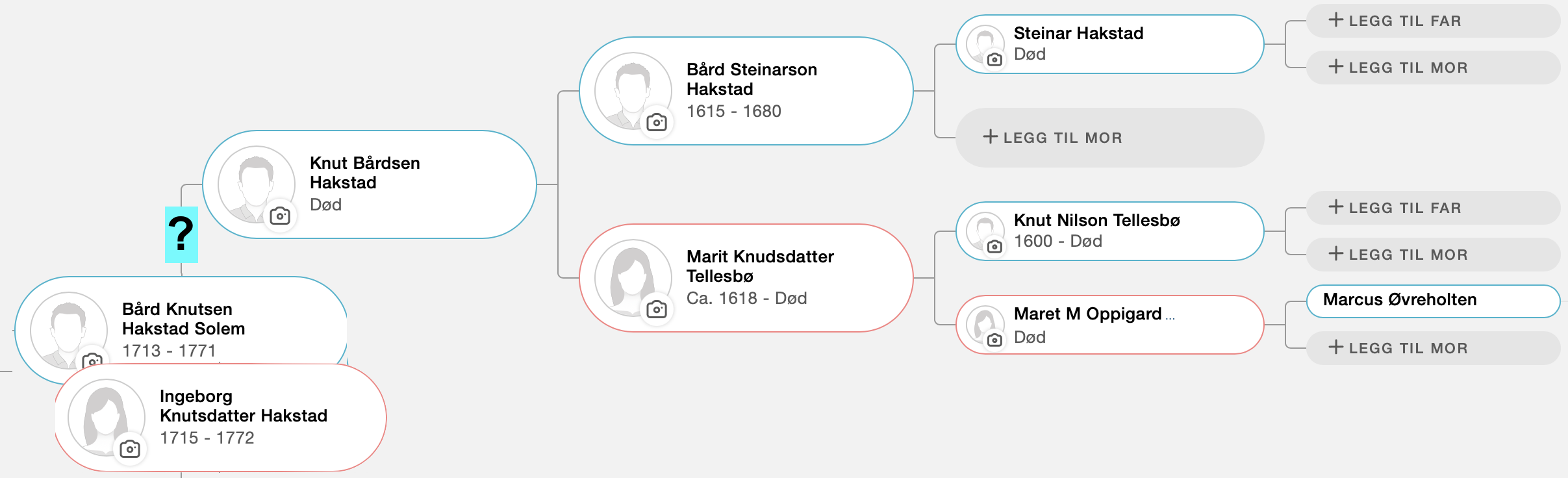1568x478 pixels.
Task: Open Knut Bårdsen Hakstad profile avatar
Action: [256, 184]
